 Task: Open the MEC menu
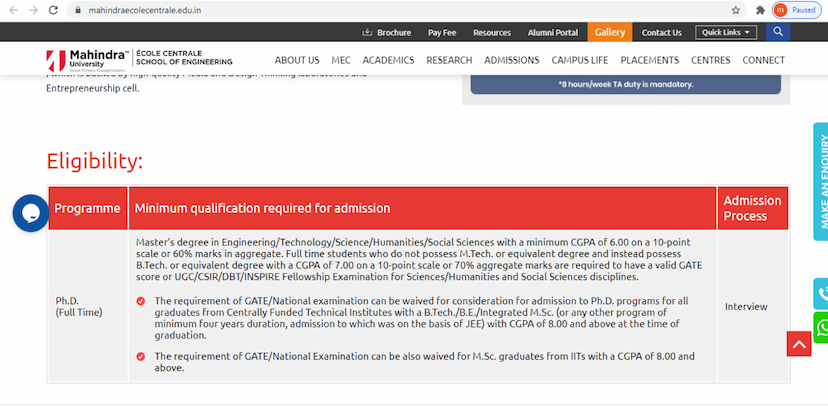341,60
